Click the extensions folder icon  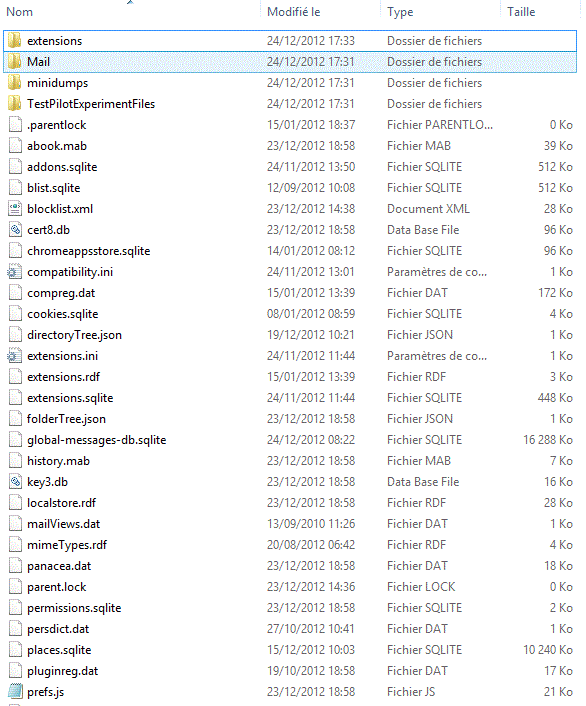tap(14, 41)
